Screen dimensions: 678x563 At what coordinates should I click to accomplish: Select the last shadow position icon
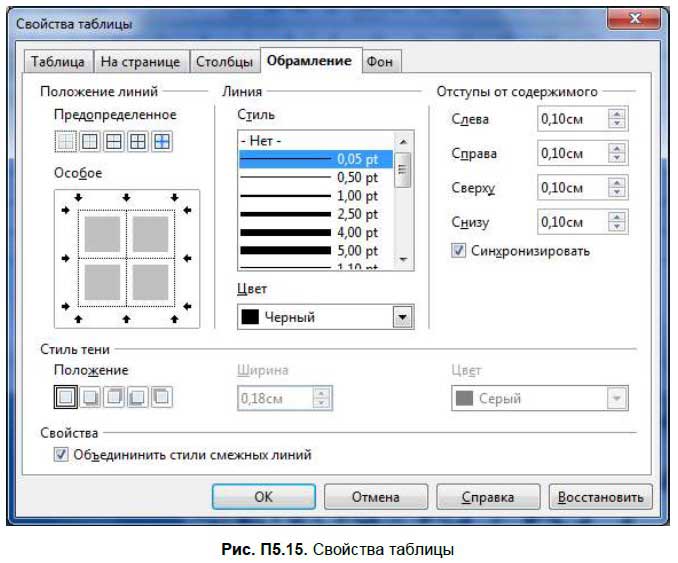point(162,397)
